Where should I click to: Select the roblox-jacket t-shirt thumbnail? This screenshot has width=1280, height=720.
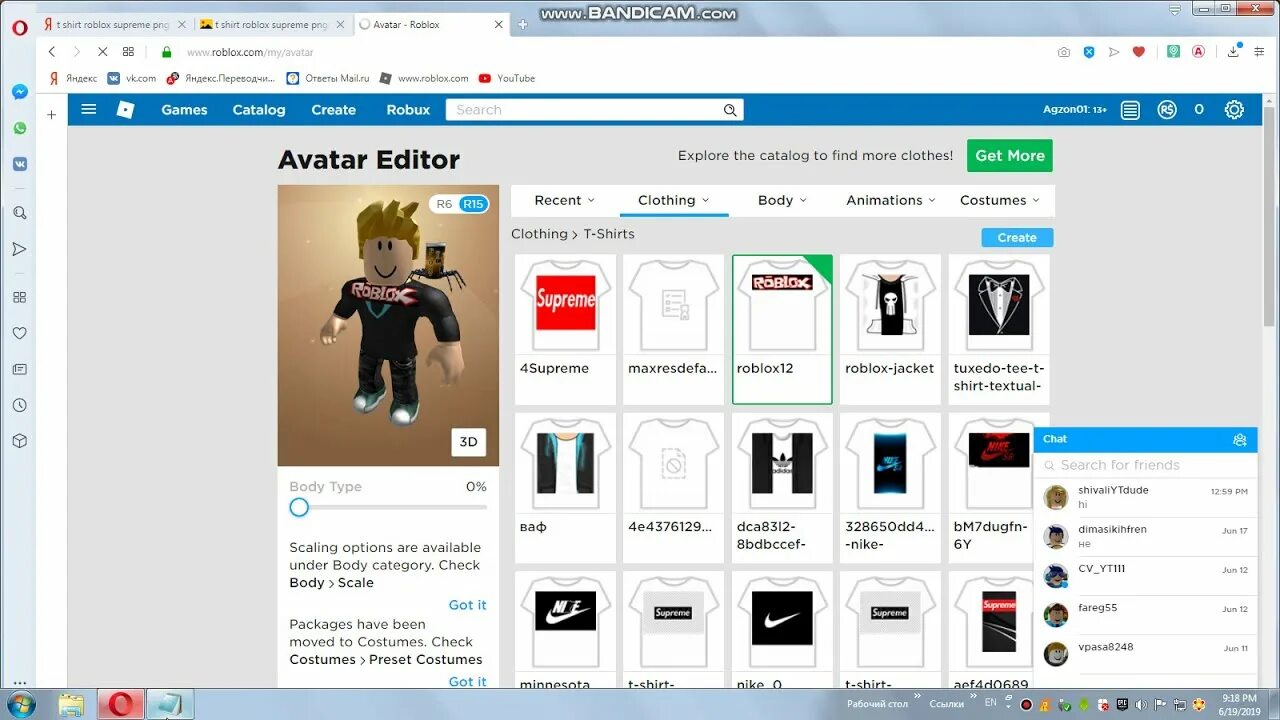point(890,304)
